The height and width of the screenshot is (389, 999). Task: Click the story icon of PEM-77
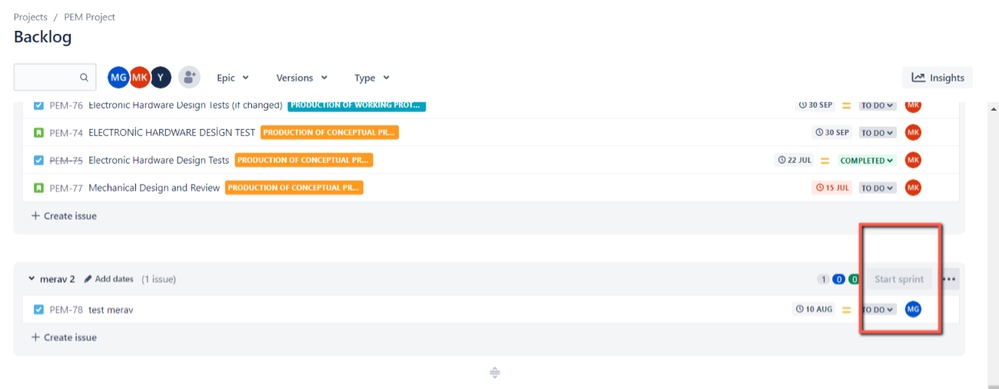pos(39,188)
